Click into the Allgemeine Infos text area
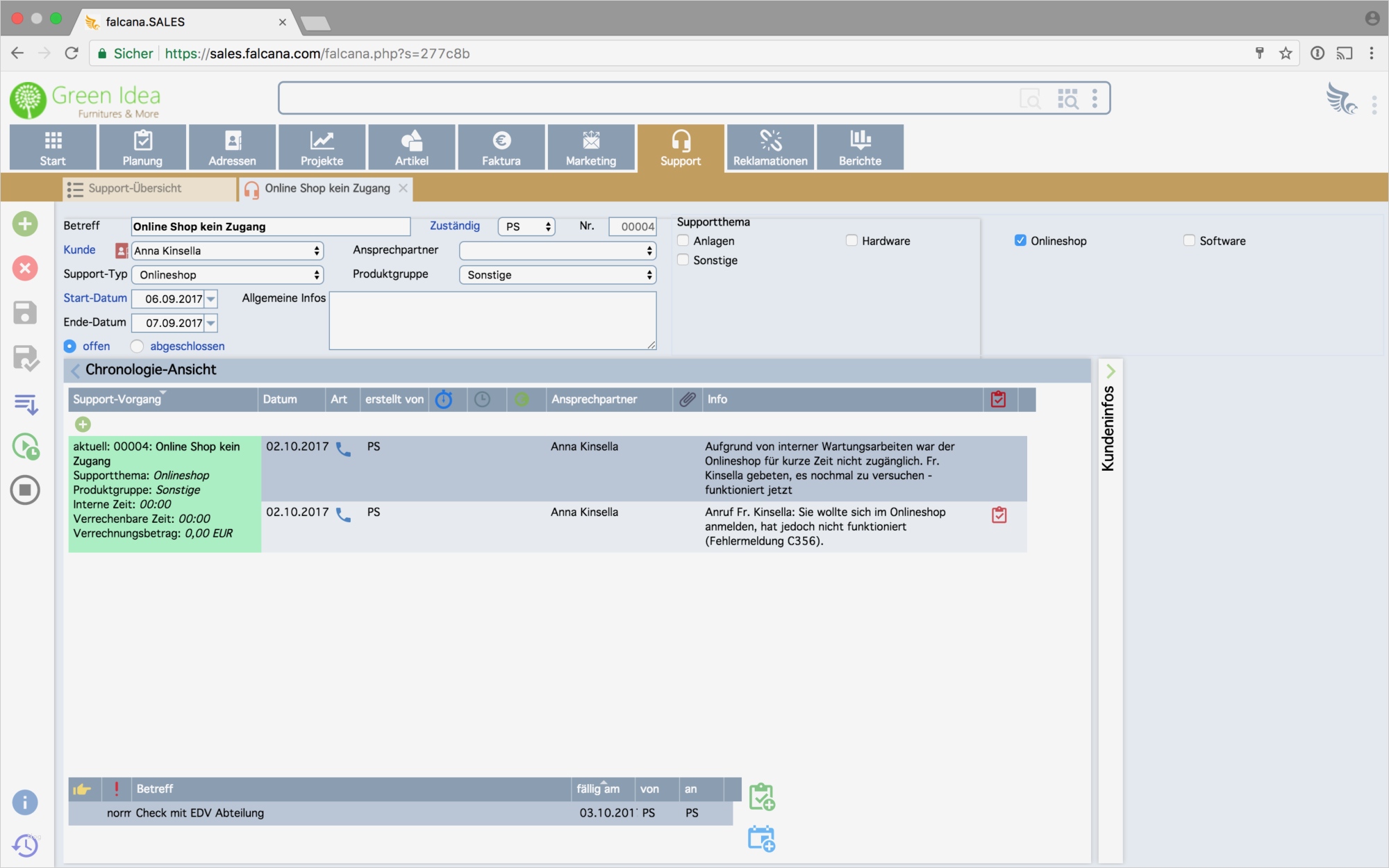 (492, 320)
